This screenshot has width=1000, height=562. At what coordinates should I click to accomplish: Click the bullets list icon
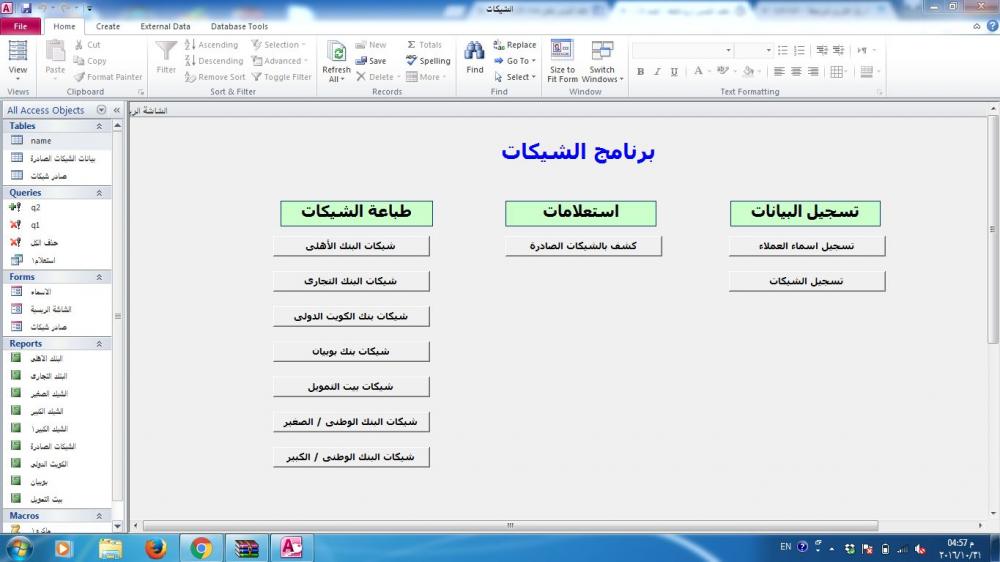tap(783, 50)
